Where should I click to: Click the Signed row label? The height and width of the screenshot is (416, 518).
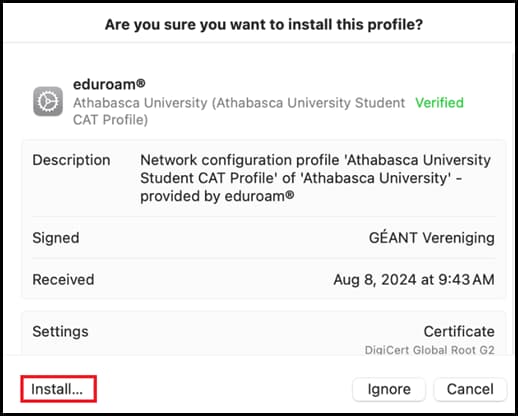coord(56,238)
